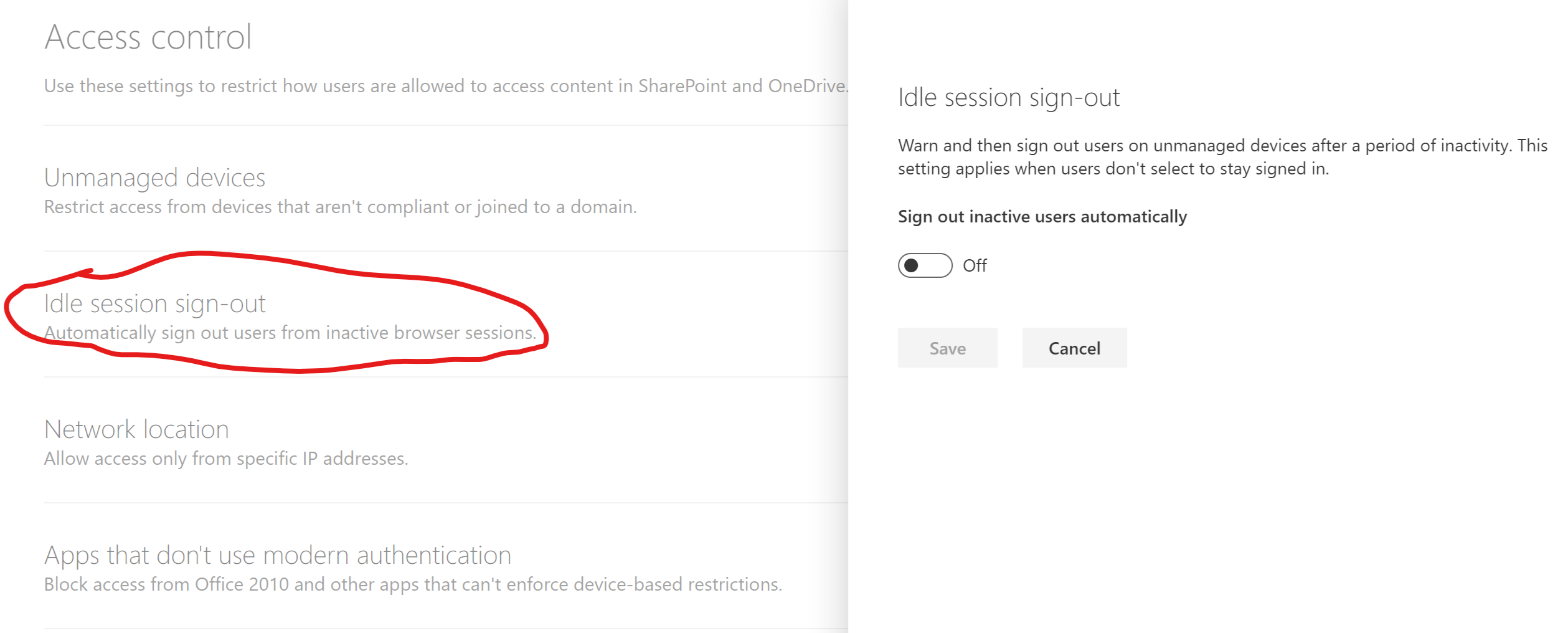Open the Unmanaged devices settings

[154, 177]
